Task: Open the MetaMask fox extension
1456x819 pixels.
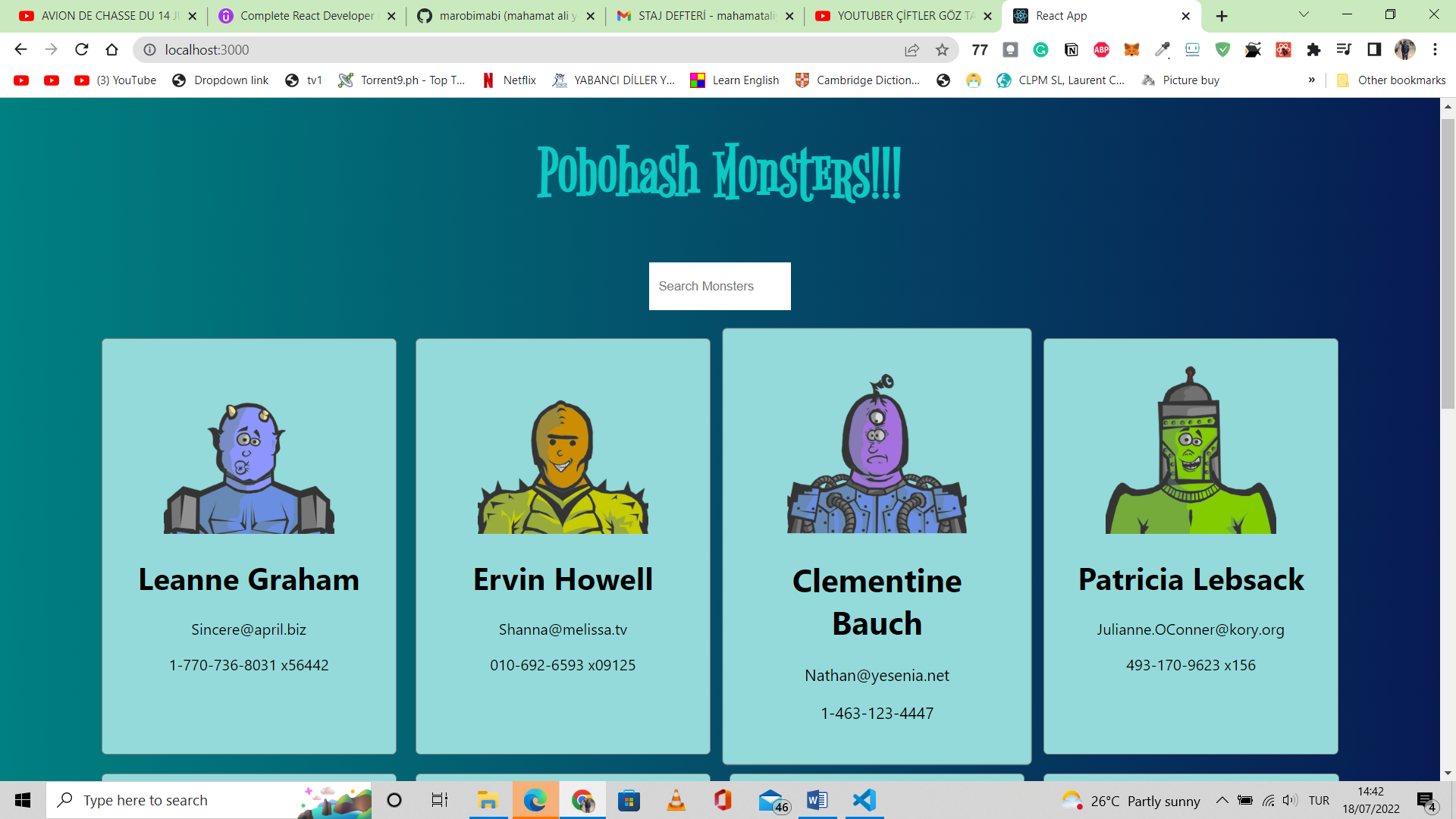Action: [1131, 50]
